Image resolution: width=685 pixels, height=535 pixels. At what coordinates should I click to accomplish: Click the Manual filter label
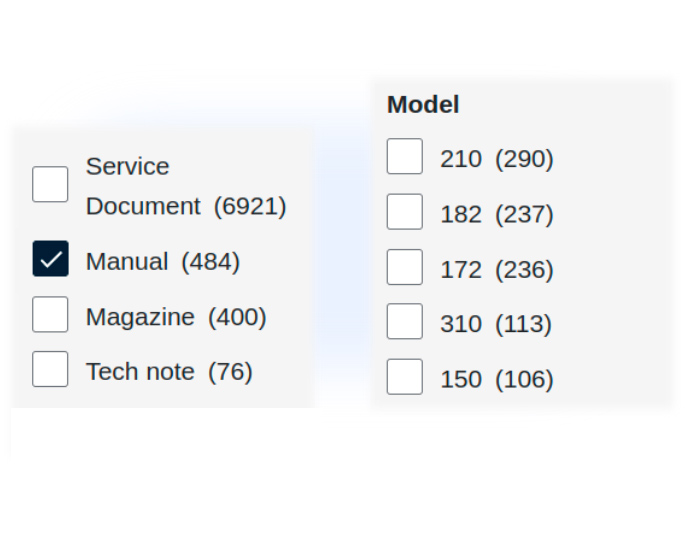127,262
